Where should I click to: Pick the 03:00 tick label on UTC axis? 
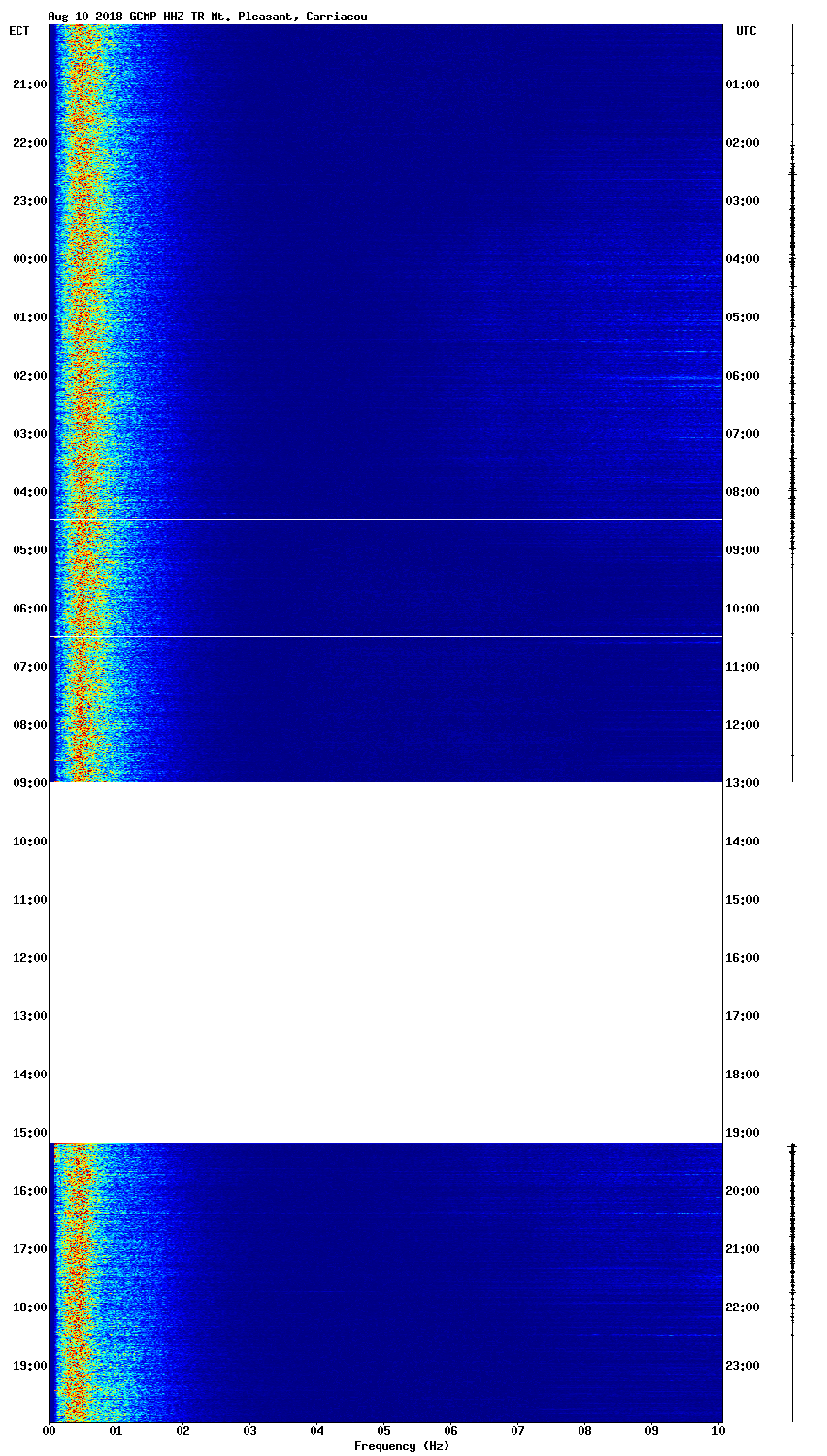click(743, 201)
